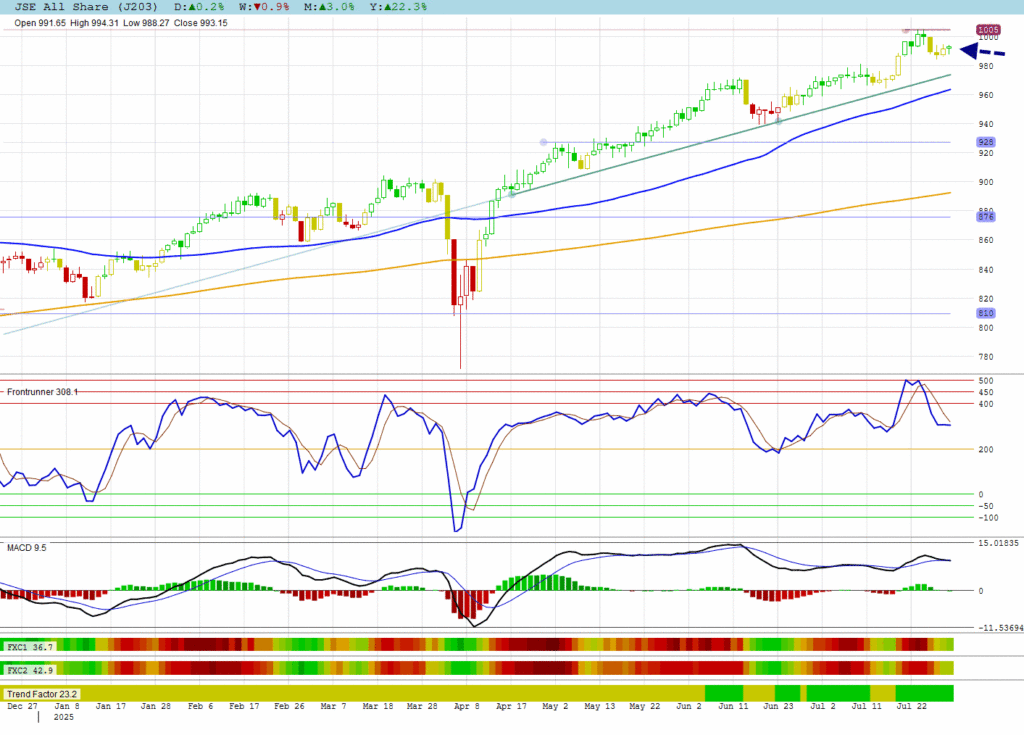Click the Jul 11 date label
Image resolution: width=1024 pixels, height=735 pixels.
pos(867,706)
